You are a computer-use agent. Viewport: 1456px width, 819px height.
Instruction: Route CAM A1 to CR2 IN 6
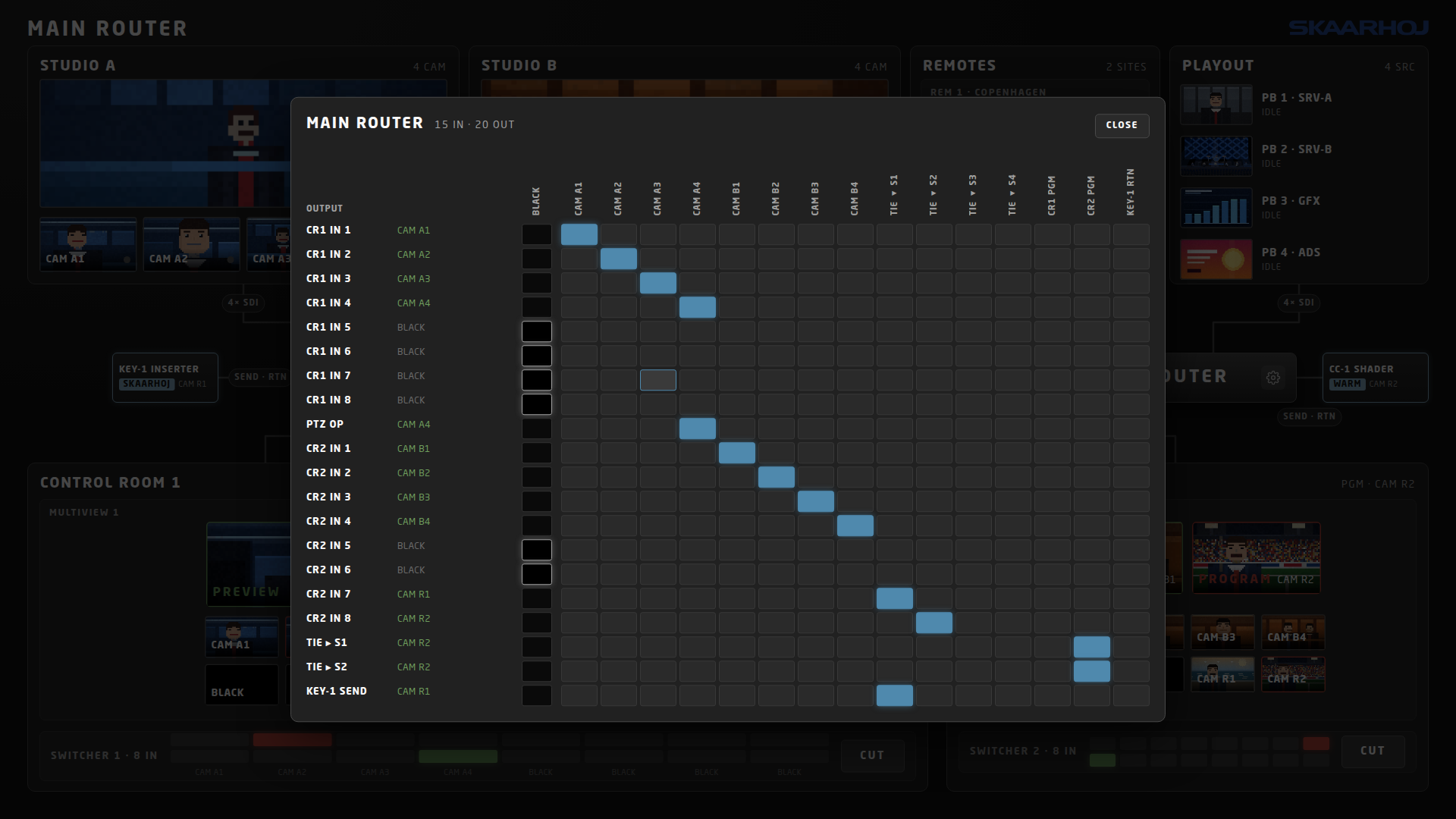pyautogui.click(x=579, y=574)
